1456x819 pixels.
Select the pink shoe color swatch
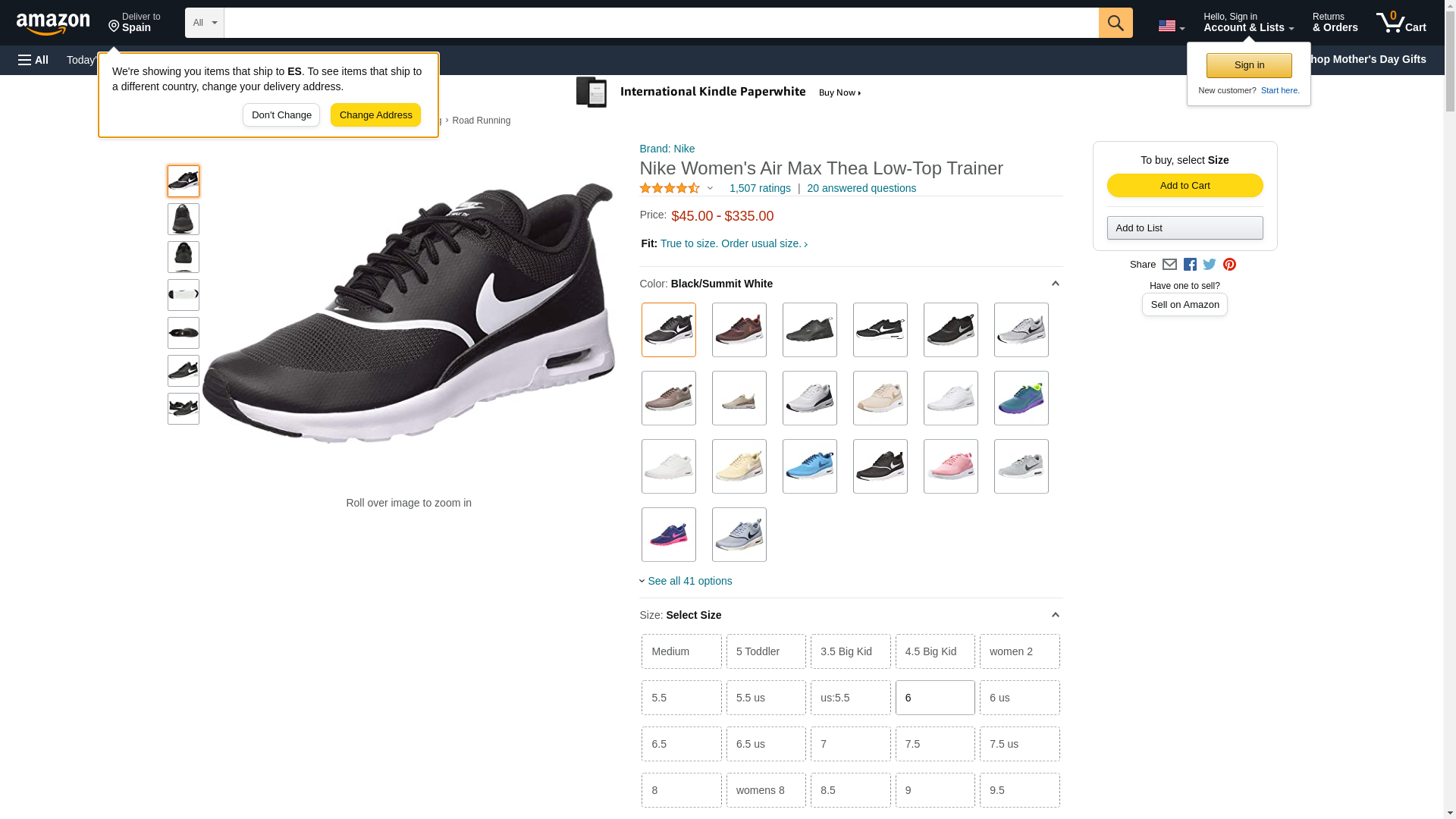click(x=950, y=466)
